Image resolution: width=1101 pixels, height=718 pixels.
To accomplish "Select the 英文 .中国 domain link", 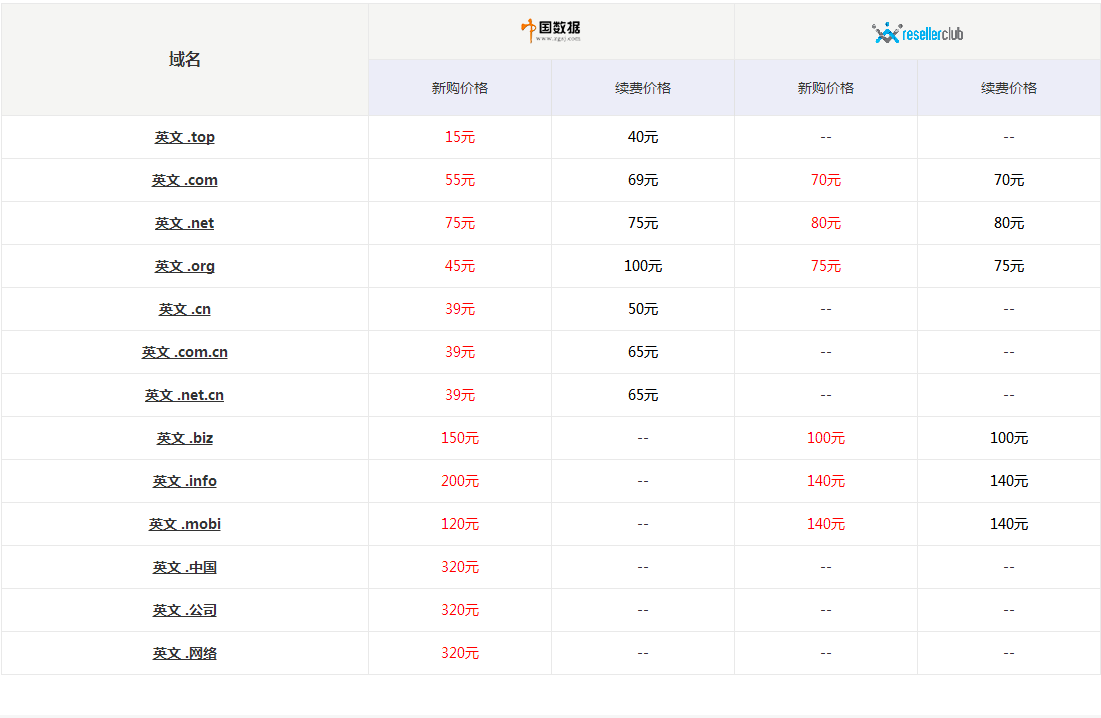I will pos(184,567).
